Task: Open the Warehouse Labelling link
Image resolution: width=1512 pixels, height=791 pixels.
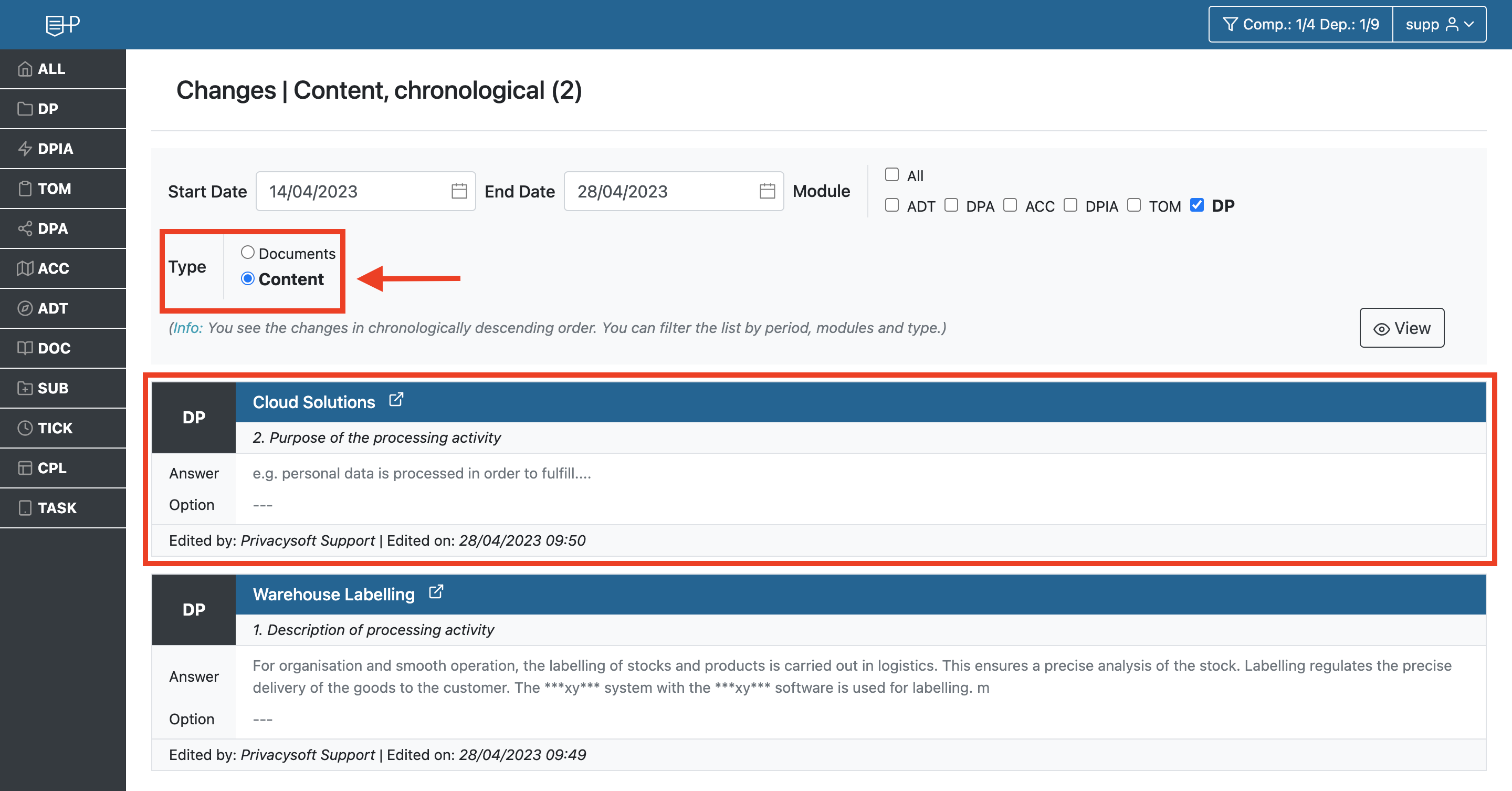Action: [x=333, y=594]
